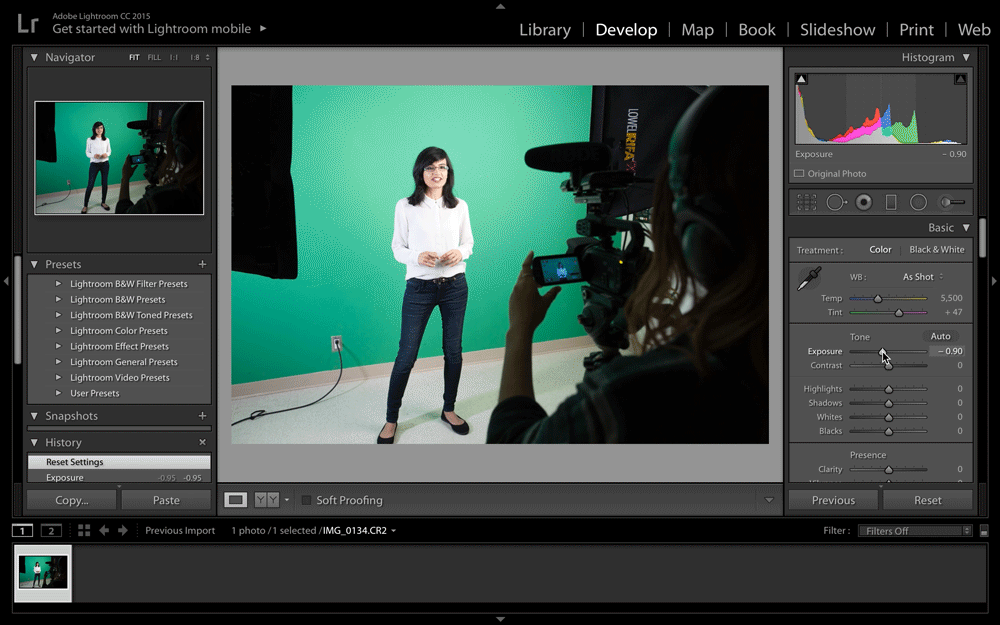Select Reset Settings history step
Screen dimensions: 1000x625
119,462
